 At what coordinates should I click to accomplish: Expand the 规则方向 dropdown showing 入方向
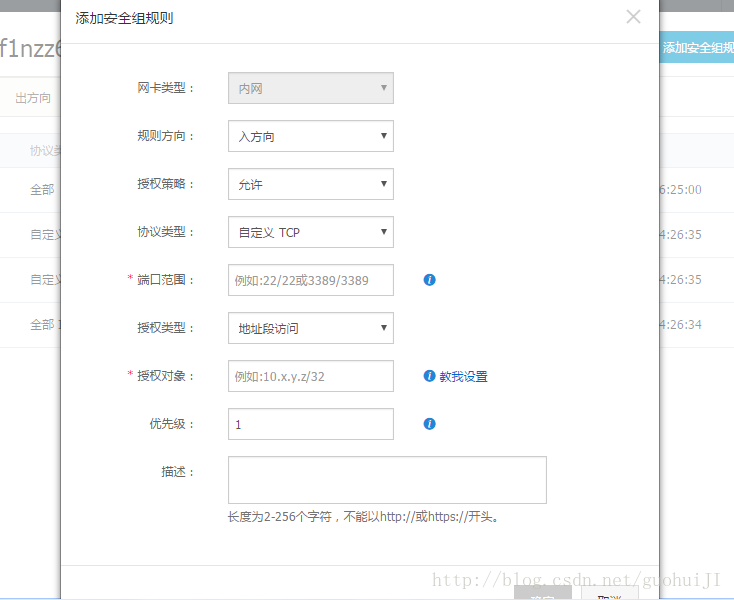tap(310, 136)
